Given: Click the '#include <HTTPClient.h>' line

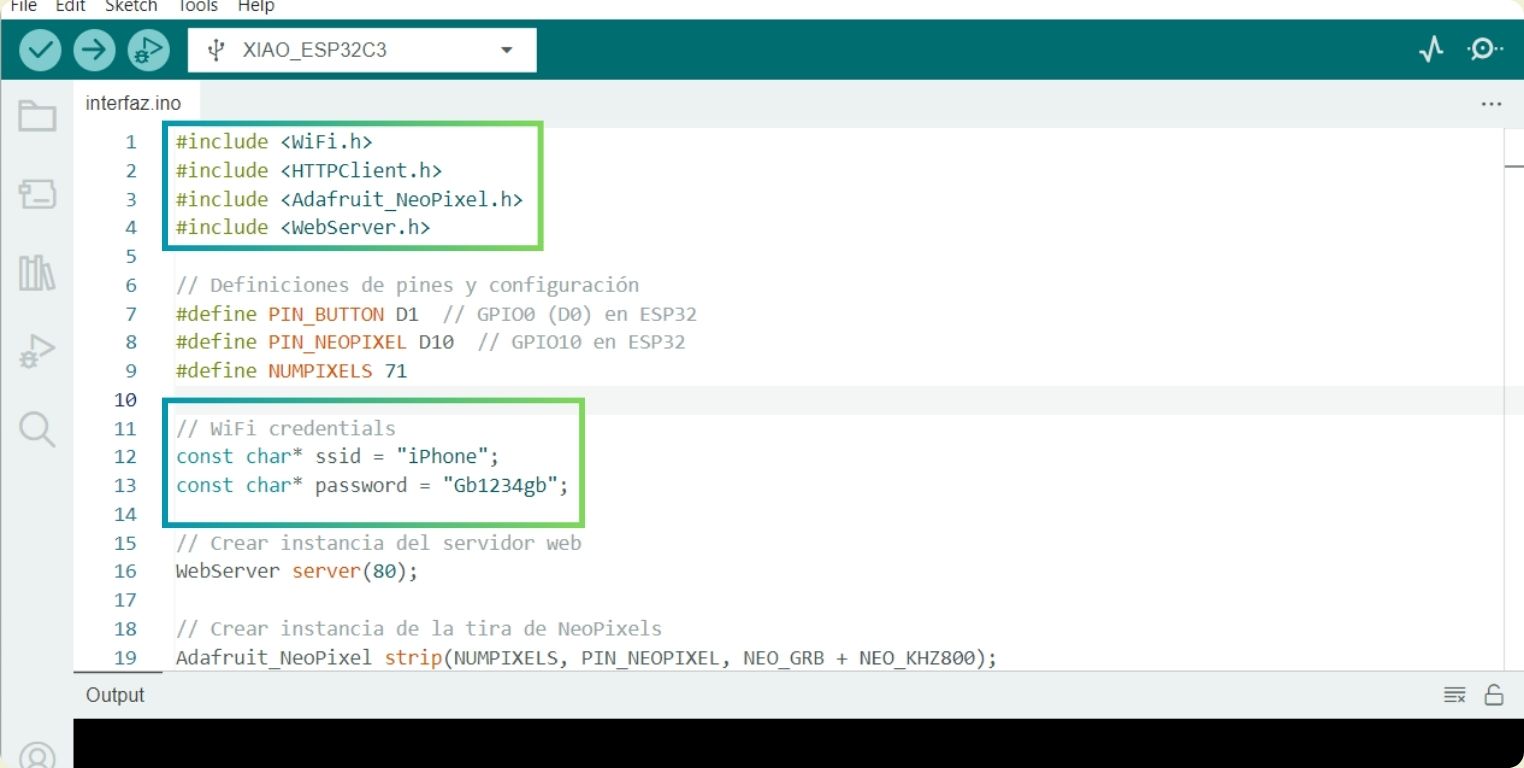Looking at the screenshot, I should pos(309,171).
